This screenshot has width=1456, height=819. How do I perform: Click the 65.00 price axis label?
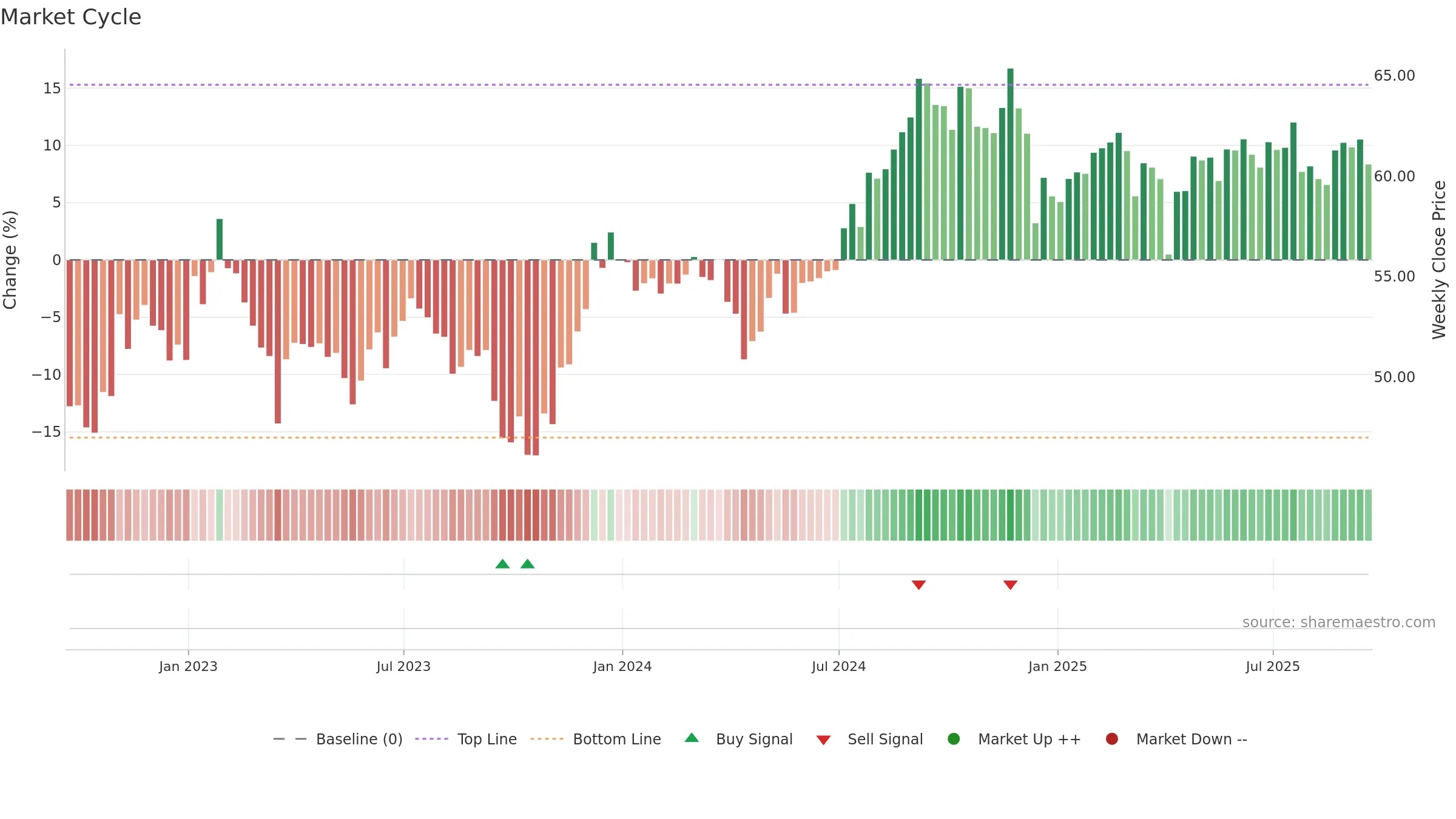1394,76
